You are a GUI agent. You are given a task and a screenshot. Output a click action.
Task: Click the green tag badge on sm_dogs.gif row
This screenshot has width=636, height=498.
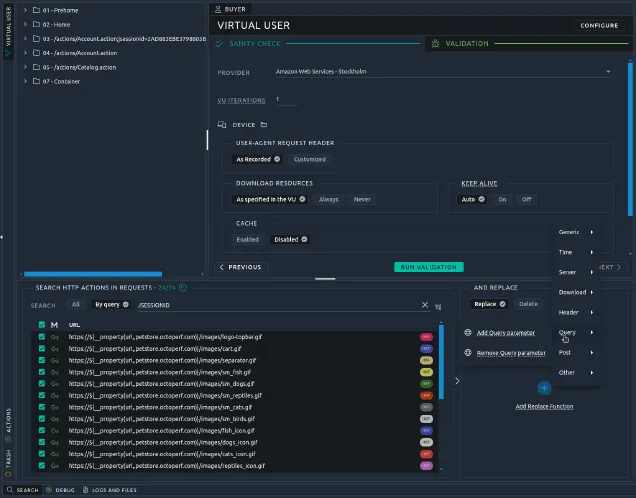(426, 384)
